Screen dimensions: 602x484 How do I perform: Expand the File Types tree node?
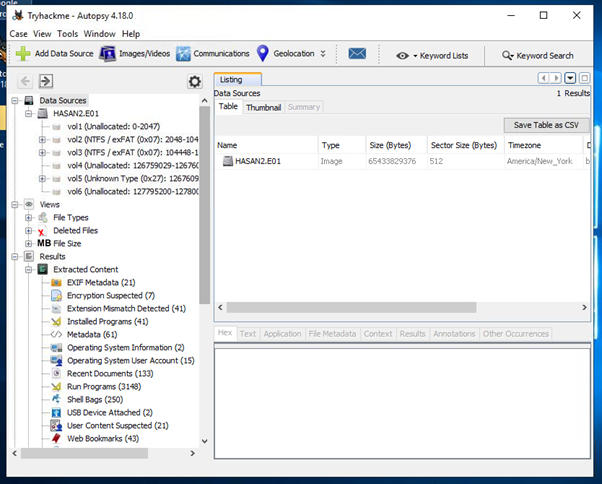[29, 217]
